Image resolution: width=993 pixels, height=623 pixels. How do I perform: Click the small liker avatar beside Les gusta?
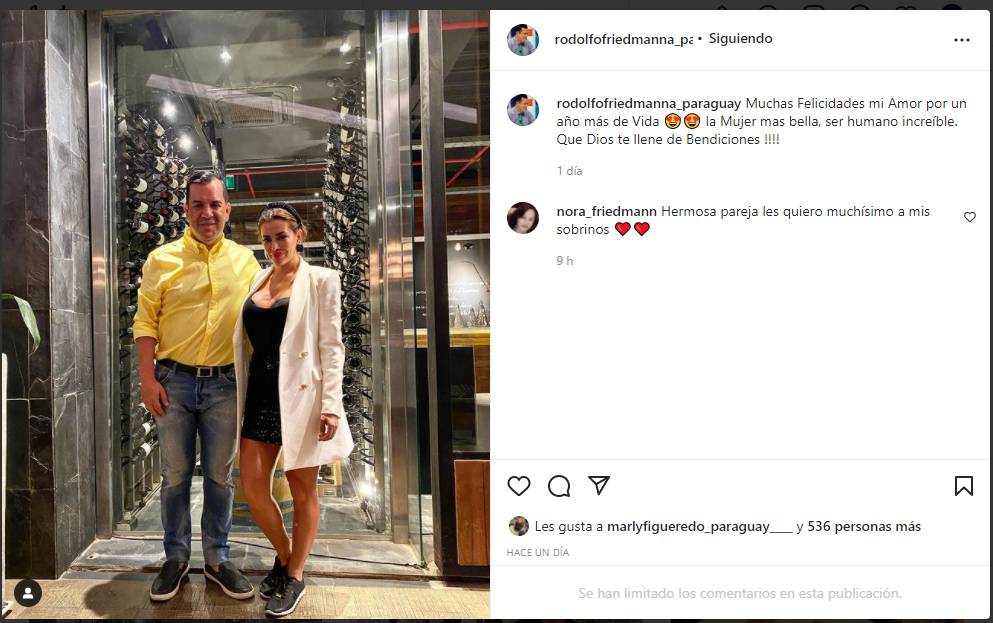point(519,526)
